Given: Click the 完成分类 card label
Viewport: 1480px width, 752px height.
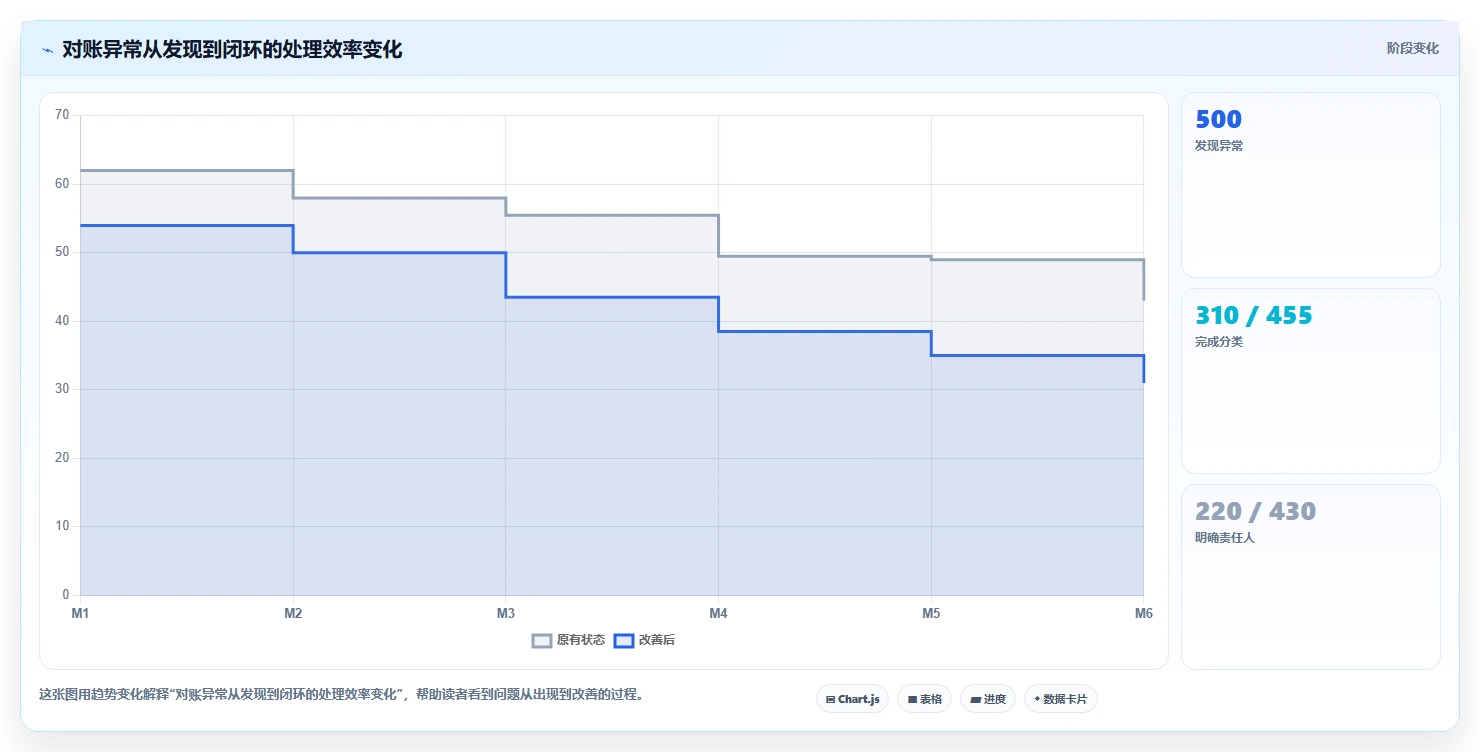Looking at the screenshot, I should pos(1219,342).
